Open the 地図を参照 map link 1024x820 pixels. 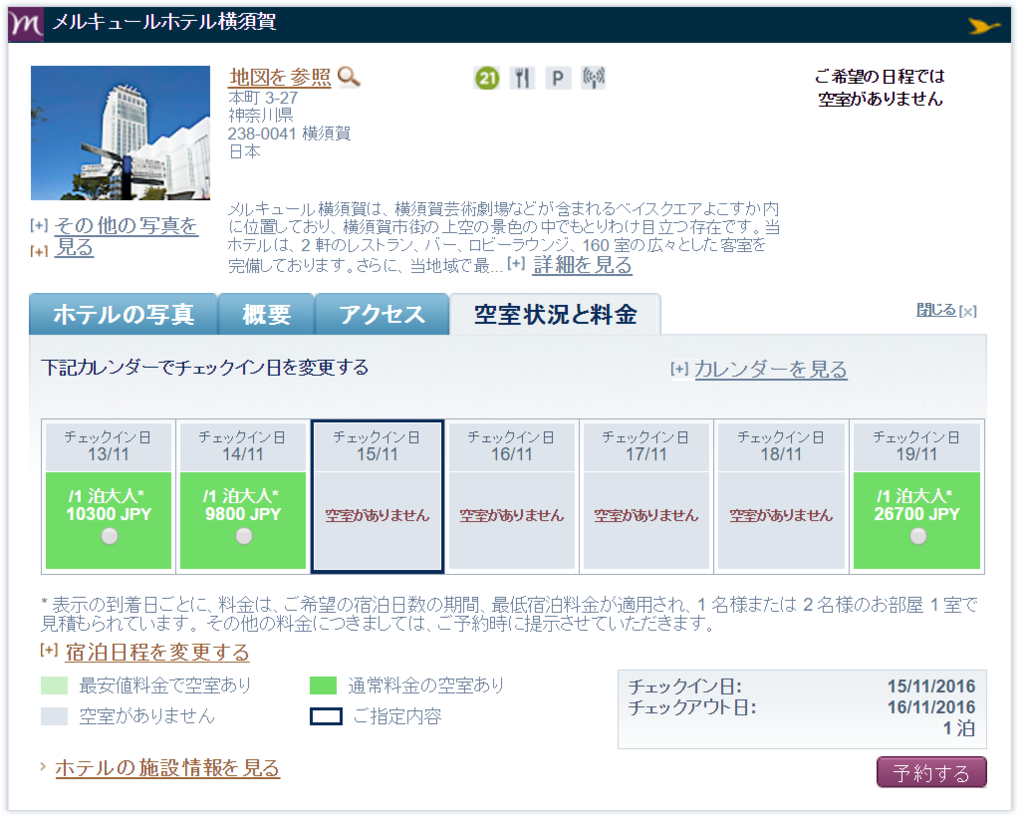[280, 77]
